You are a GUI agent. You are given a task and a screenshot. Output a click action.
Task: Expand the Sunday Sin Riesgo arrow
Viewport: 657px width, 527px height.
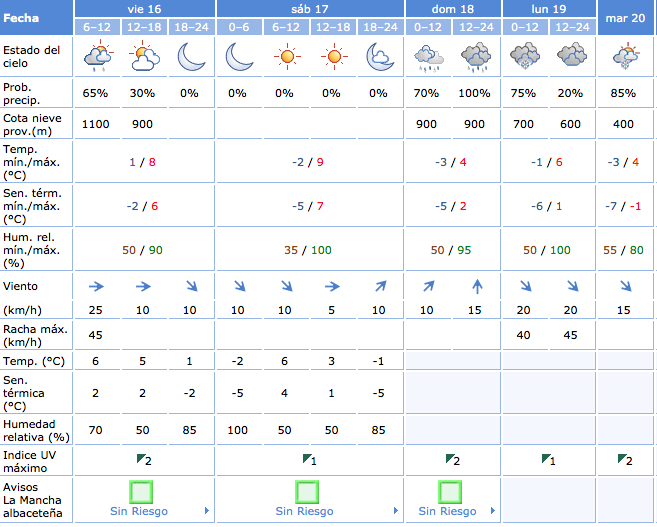(491, 511)
